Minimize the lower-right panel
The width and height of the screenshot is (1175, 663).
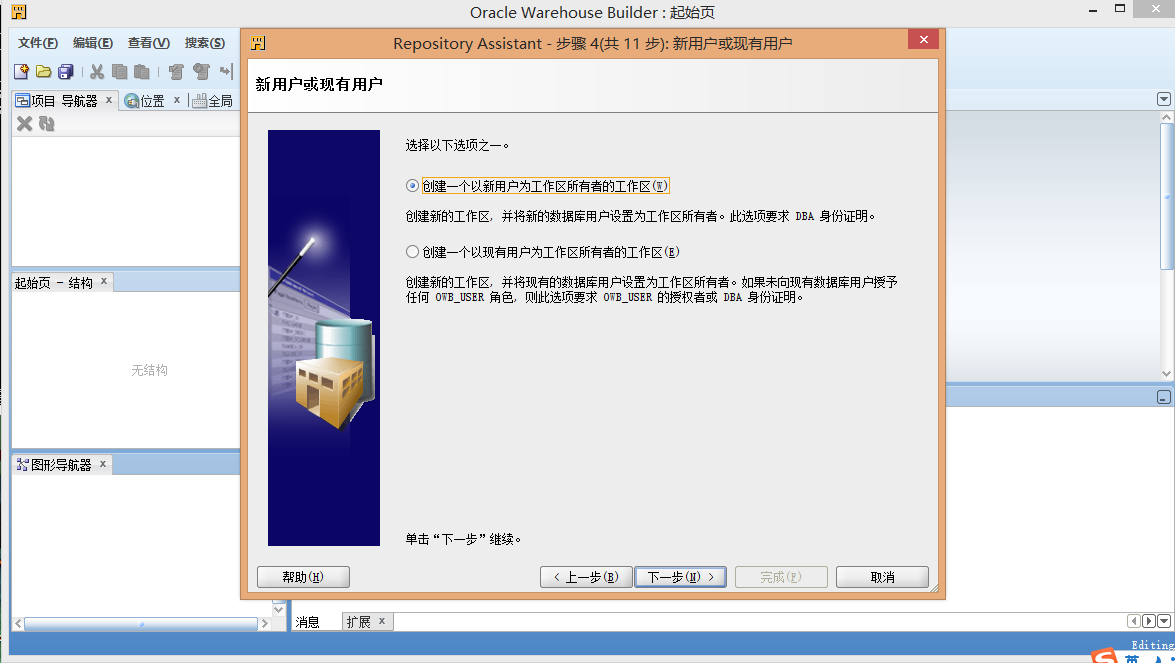click(1164, 397)
